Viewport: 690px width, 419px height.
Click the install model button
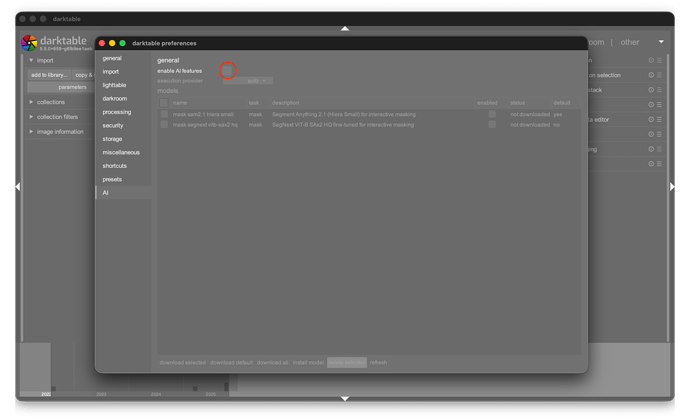pos(308,363)
